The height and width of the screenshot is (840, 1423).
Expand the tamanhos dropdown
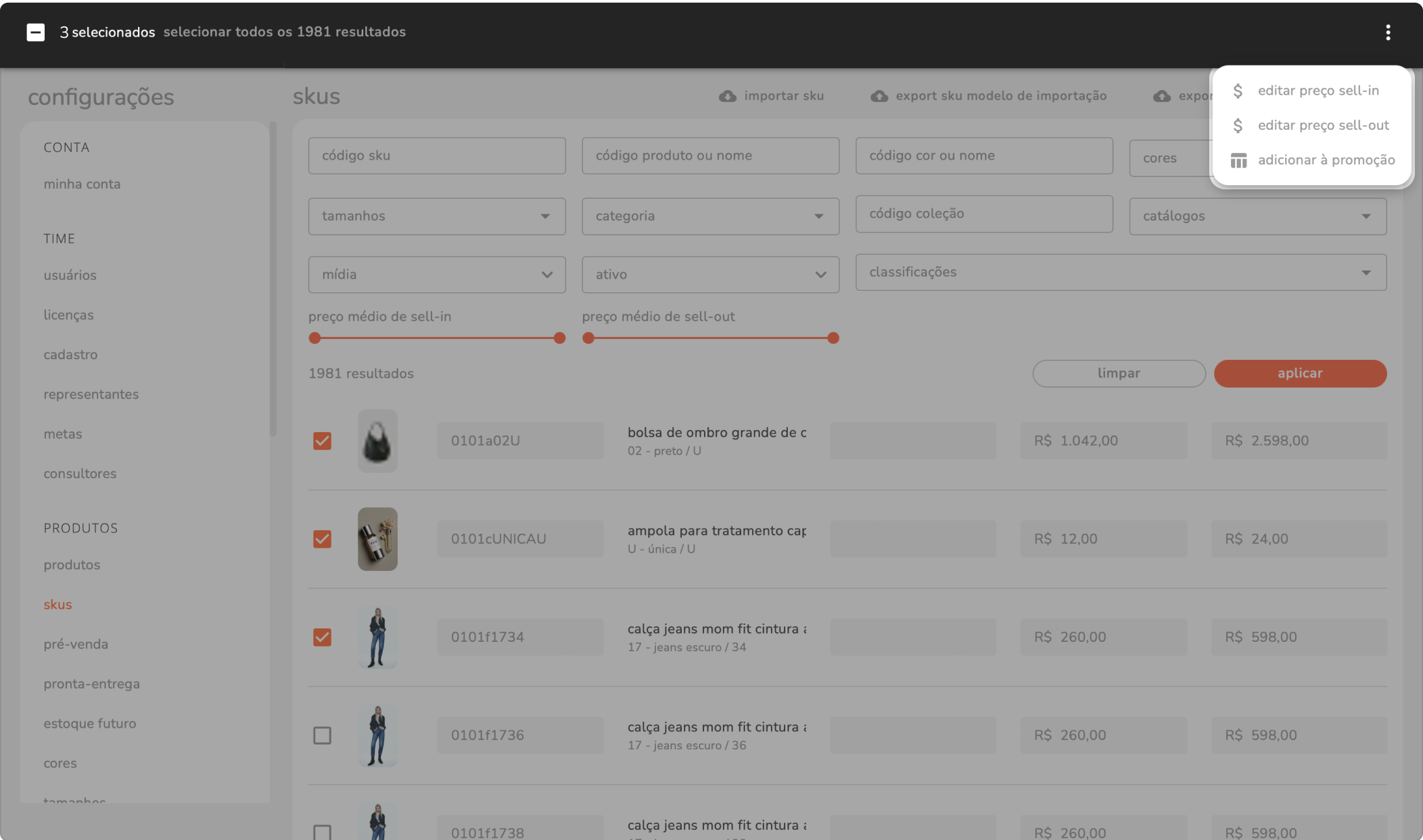point(437,216)
